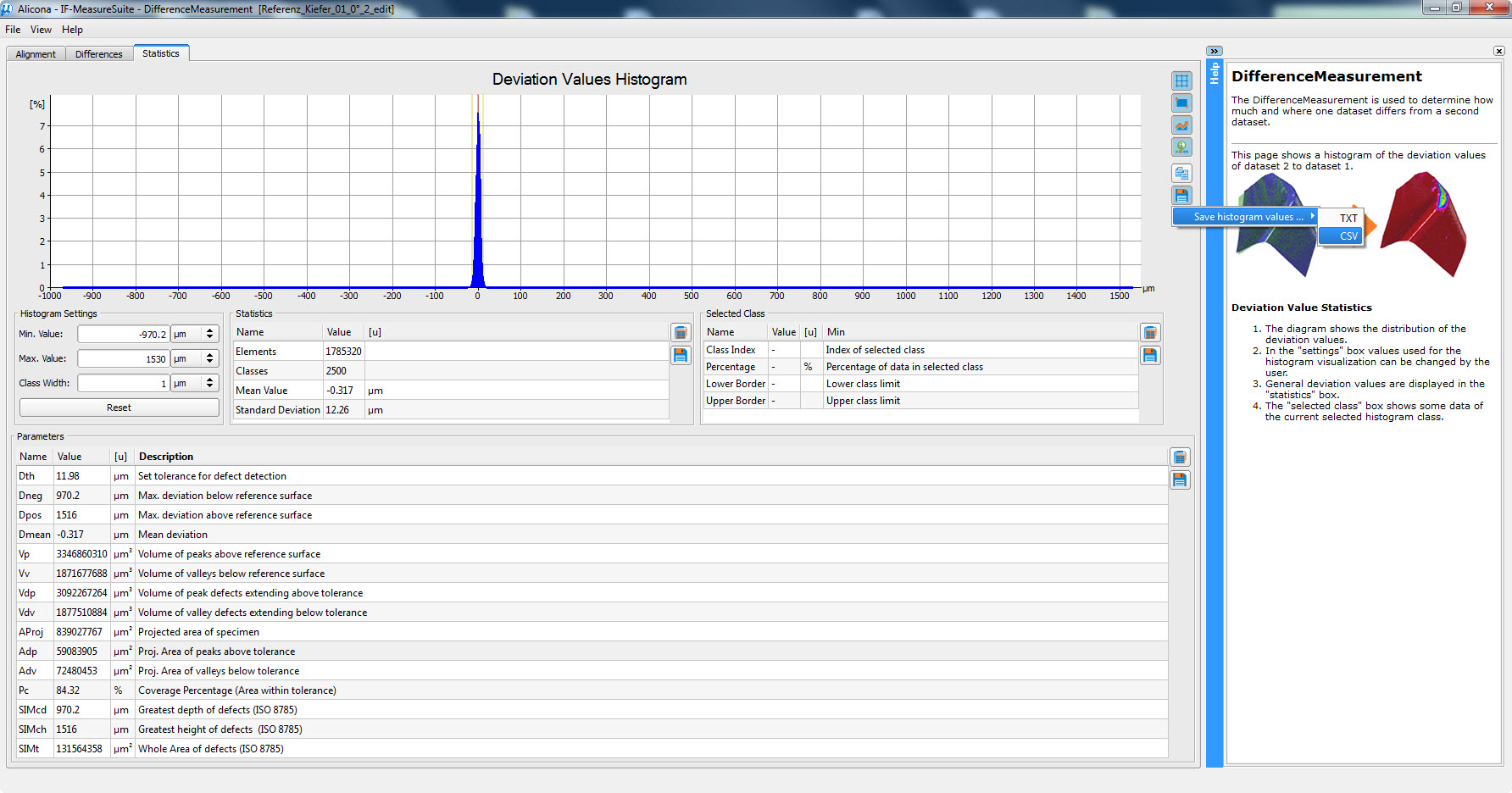1512x793 pixels.
Task: Toggle the blue rectangle selection icon
Action: tap(1181, 103)
